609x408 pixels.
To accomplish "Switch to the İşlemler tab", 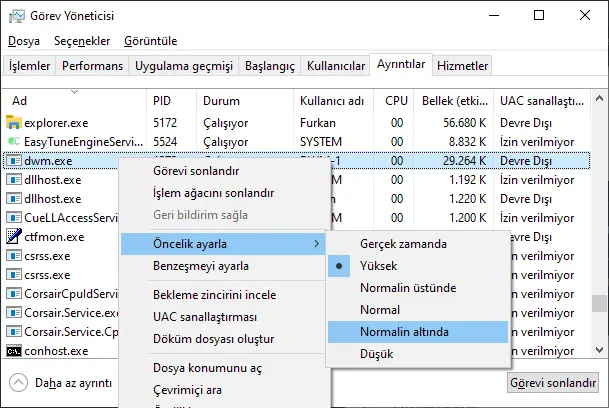I will [30, 66].
